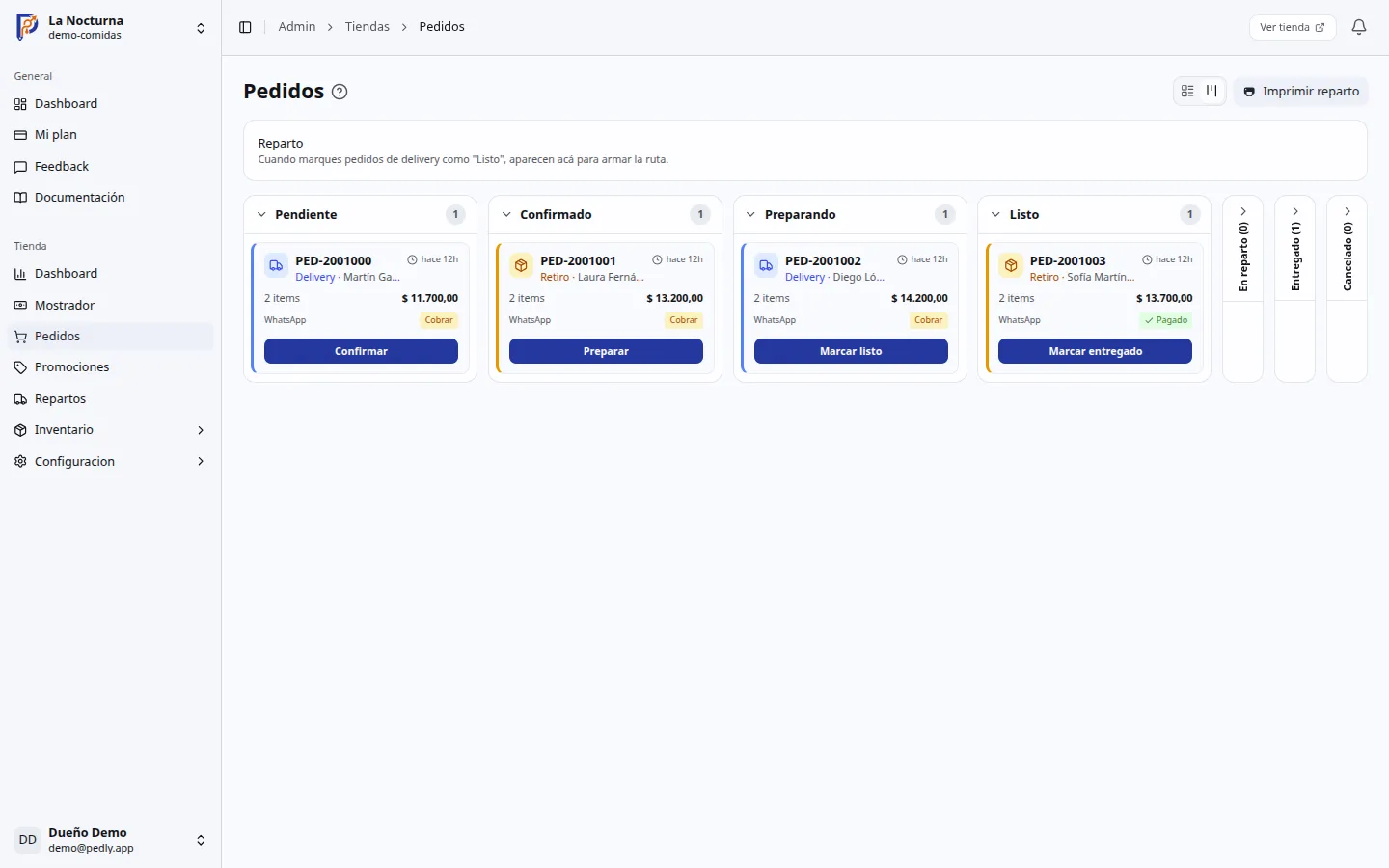Collapse the Preparando column
The width and height of the screenshot is (1389, 868).
click(x=750, y=215)
